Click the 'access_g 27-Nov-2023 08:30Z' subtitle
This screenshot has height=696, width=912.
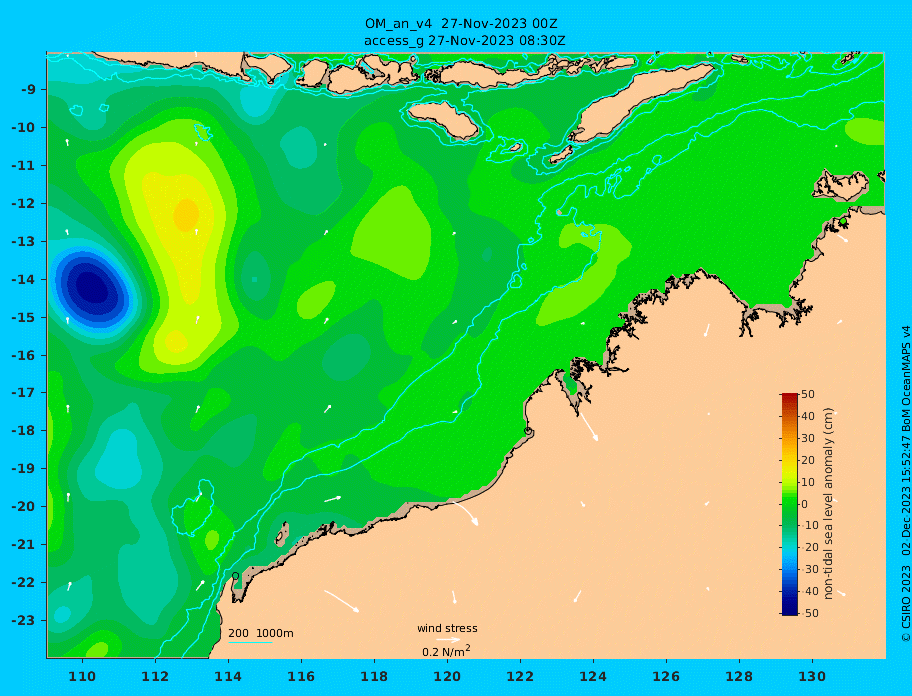pos(465,41)
